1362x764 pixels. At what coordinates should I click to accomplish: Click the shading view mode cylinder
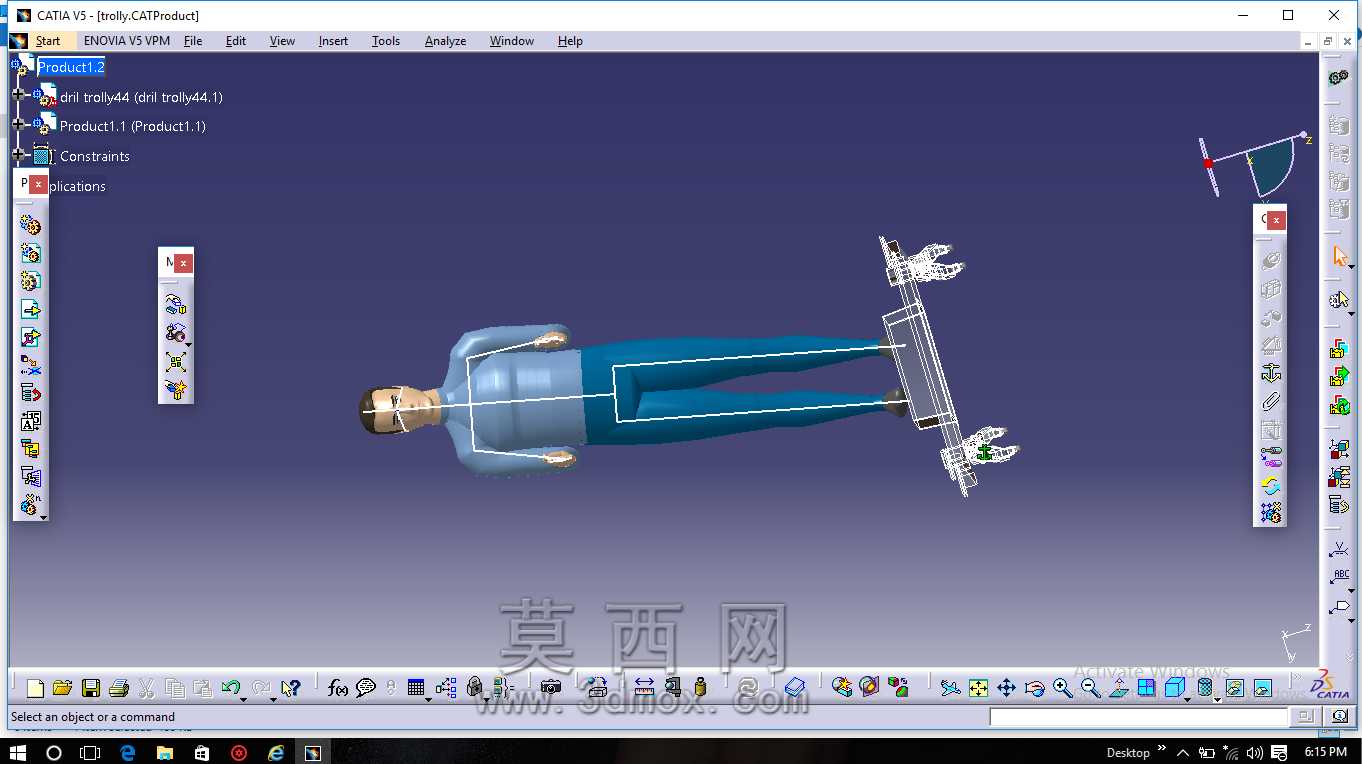tap(1205, 688)
